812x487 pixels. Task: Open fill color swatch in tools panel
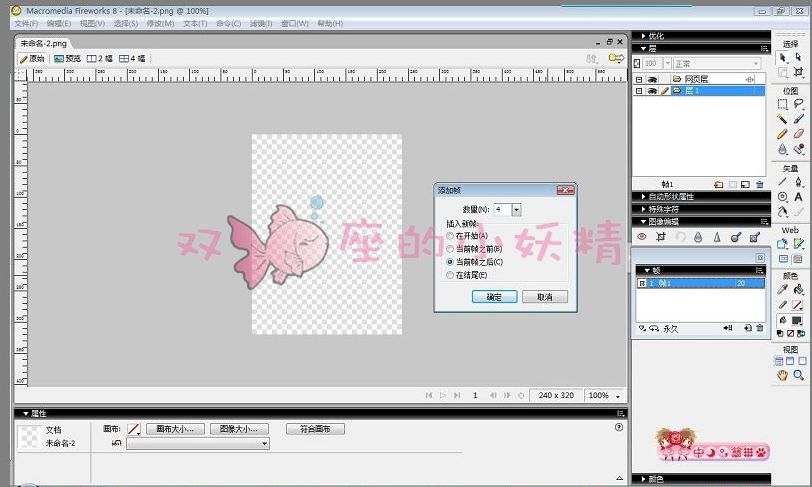[x=798, y=320]
